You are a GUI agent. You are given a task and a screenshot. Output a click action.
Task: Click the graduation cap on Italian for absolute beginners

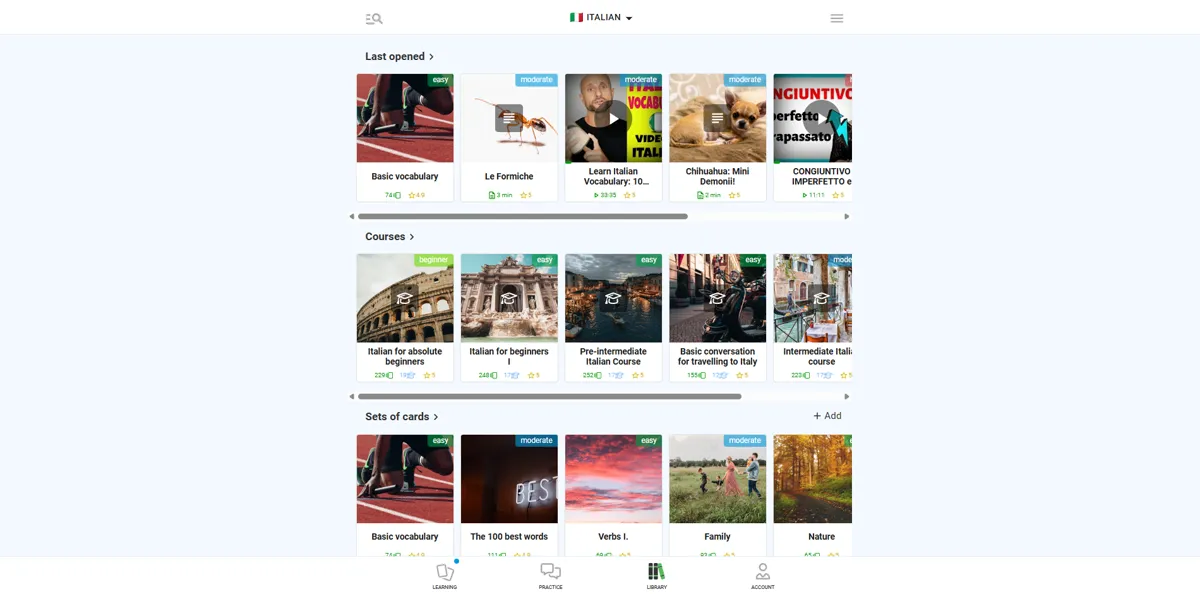(405, 297)
